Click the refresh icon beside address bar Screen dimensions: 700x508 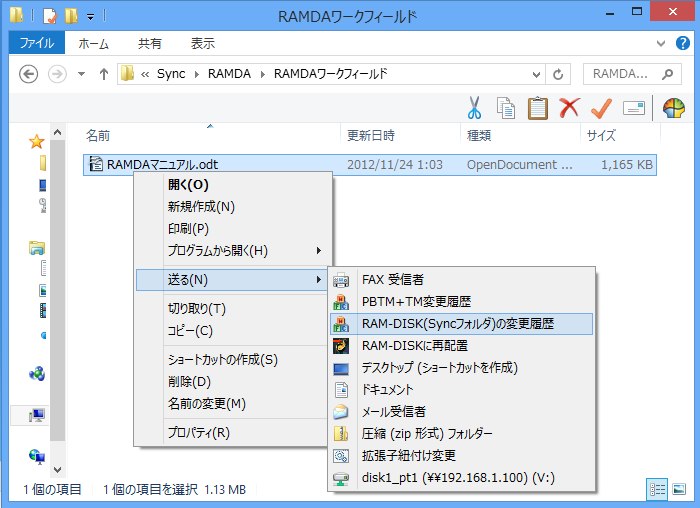pyautogui.click(x=556, y=75)
